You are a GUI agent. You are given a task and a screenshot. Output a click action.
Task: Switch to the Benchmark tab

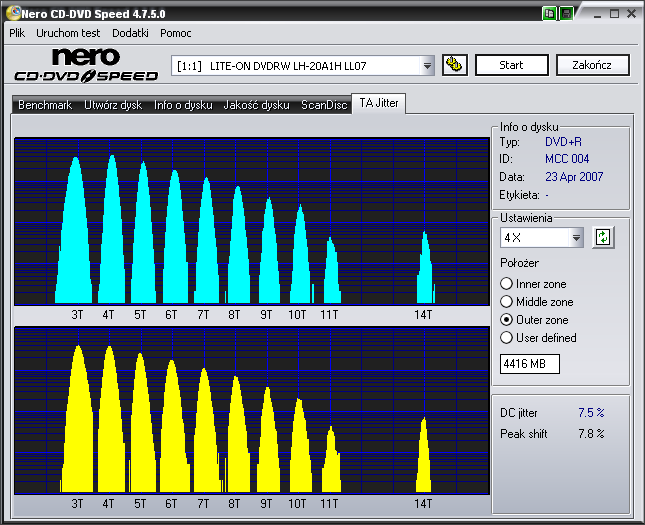(45, 105)
